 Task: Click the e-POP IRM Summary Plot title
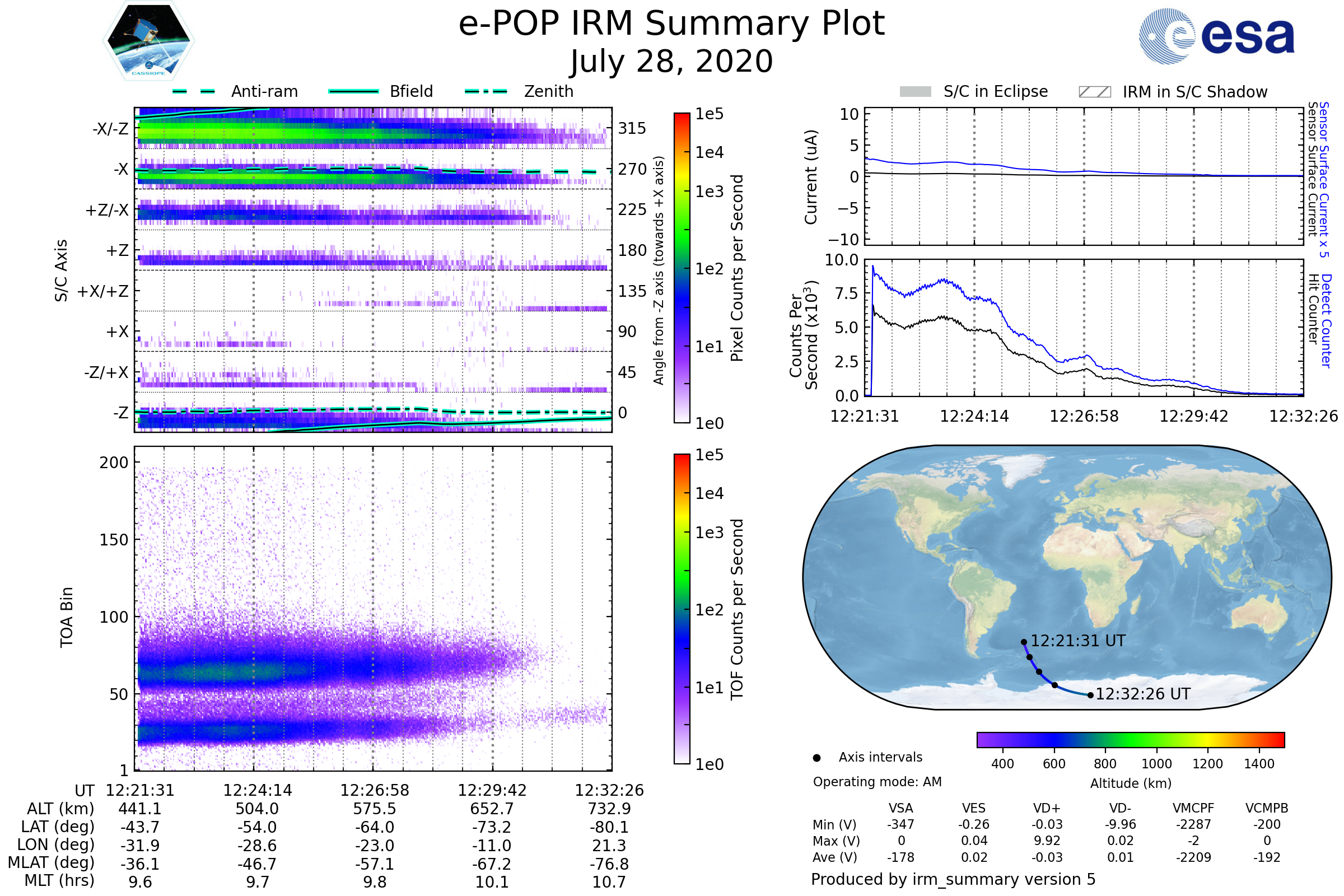click(671, 24)
